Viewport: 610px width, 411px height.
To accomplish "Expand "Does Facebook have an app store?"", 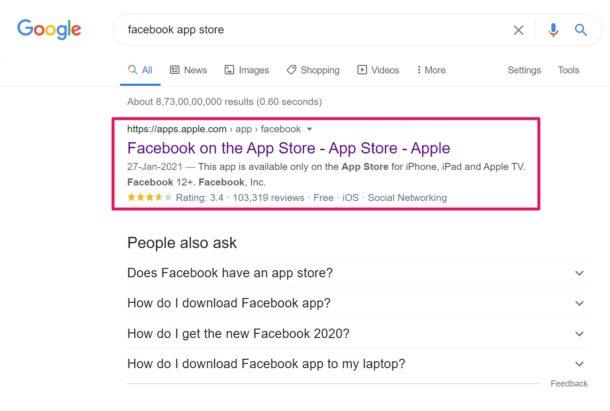I will click(356, 273).
